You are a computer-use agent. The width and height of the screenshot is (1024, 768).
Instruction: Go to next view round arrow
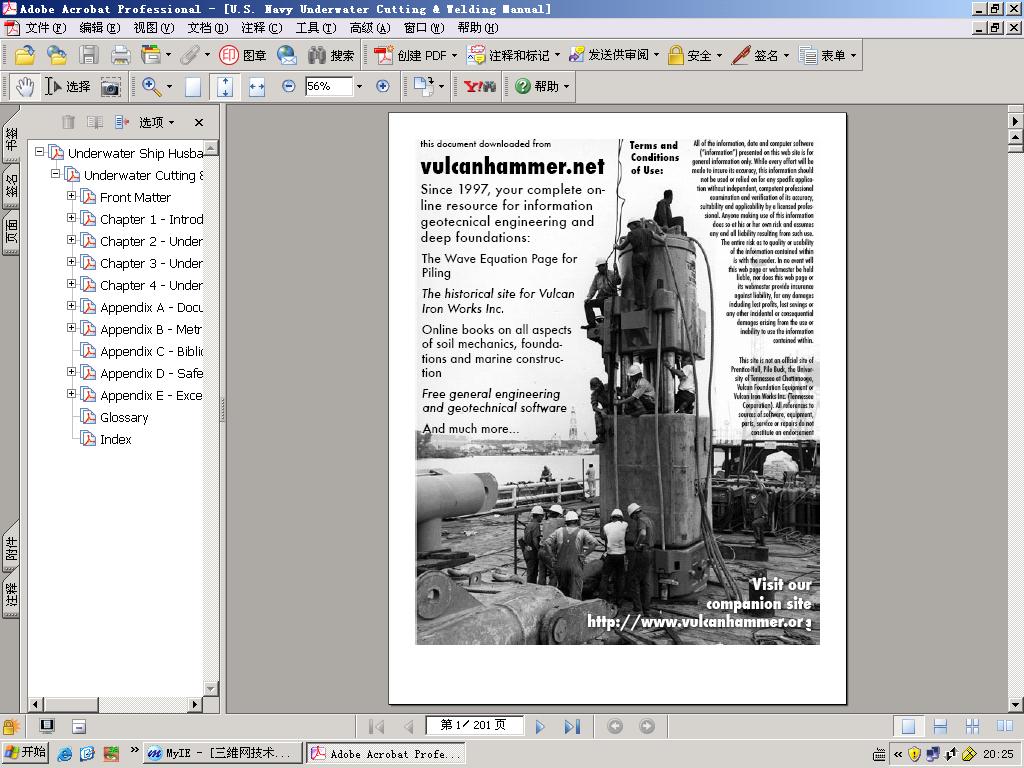tap(647, 726)
